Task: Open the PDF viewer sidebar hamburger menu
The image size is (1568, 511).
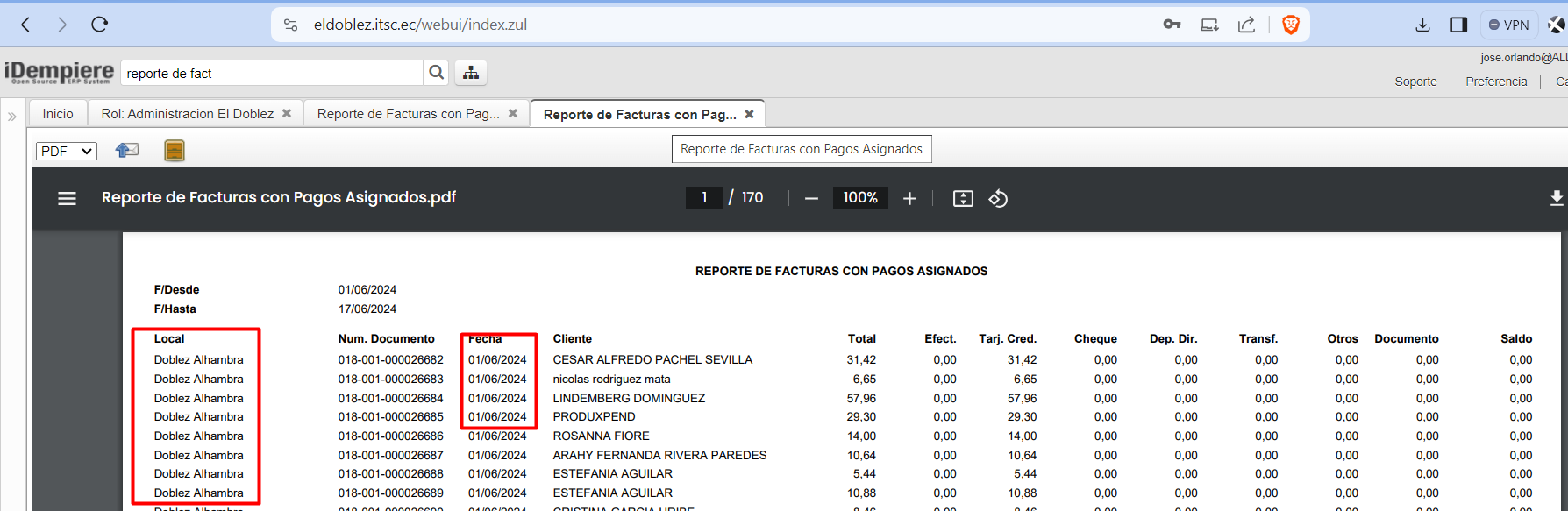Action: pos(67,199)
